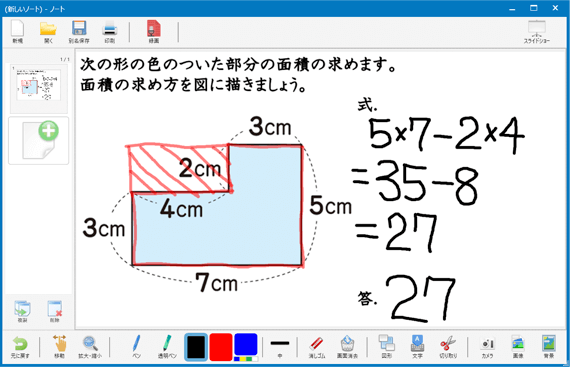Screen dimensions: 570x367
Task: Click the handwritten formula 5×7−2×4
Action: (x=446, y=134)
